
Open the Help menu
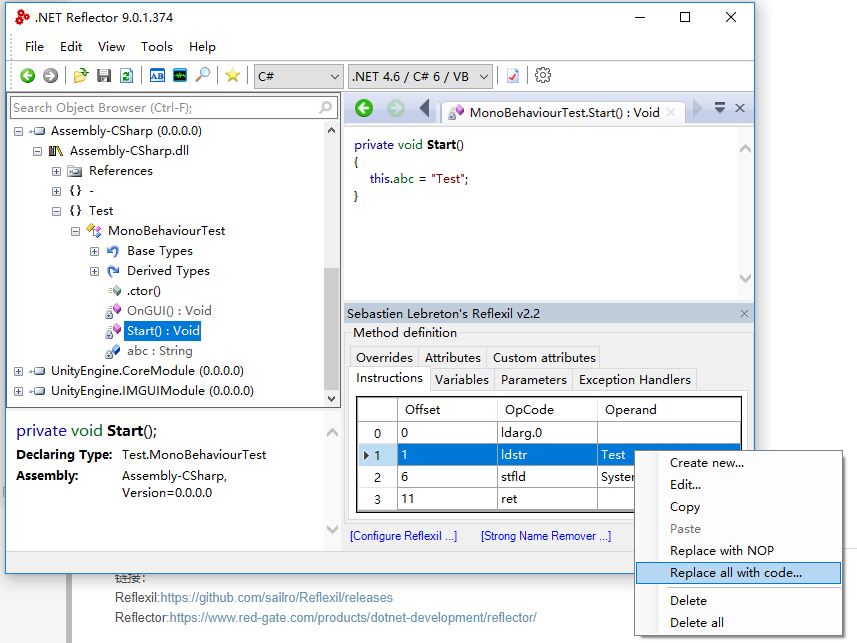point(202,46)
